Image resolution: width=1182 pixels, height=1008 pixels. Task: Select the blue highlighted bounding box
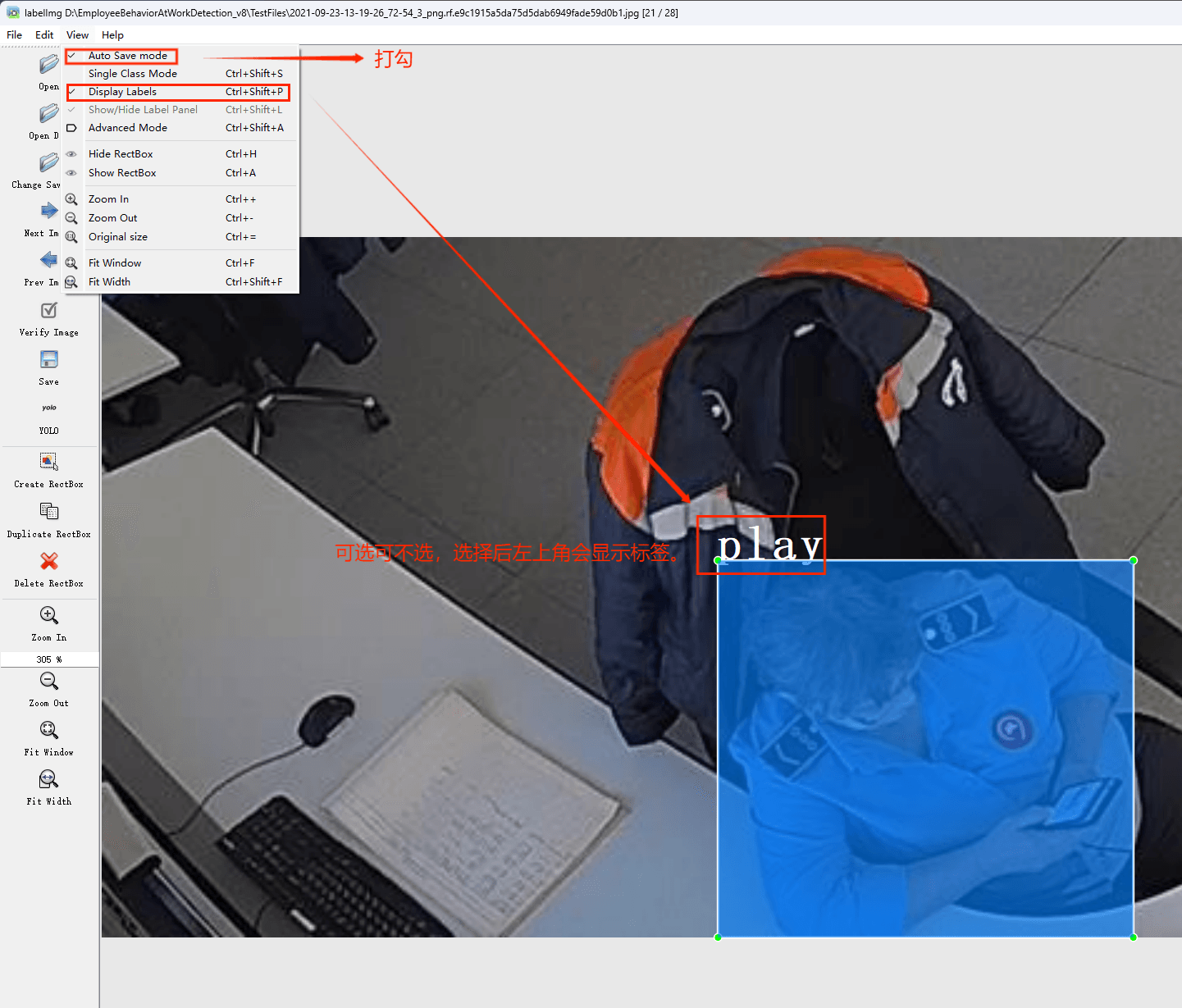(925, 749)
